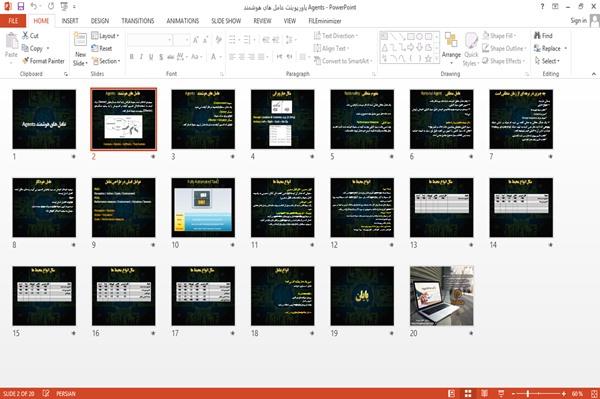
Task: Open the ANIMATIONS tab
Action: click(x=183, y=21)
